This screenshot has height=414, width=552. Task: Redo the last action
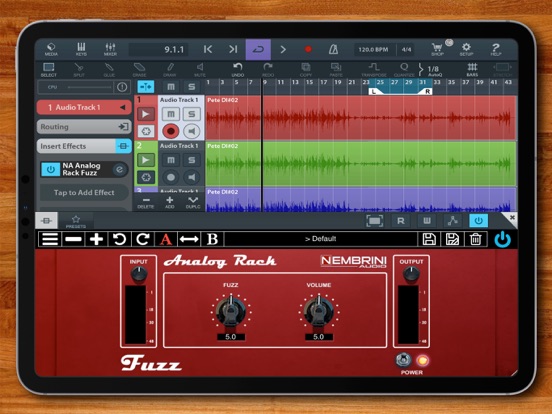coord(268,70)
